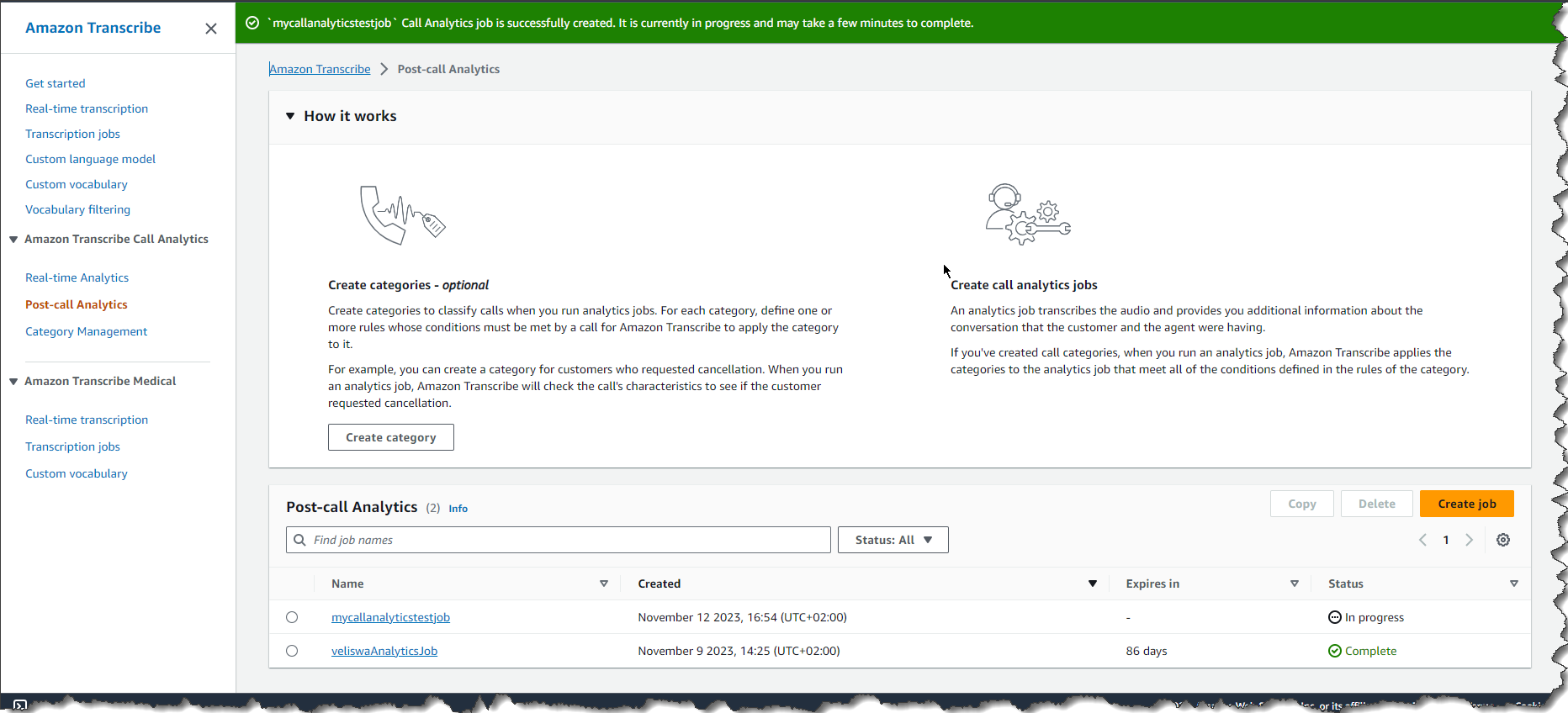Click the Create category button

coord(391,437)
